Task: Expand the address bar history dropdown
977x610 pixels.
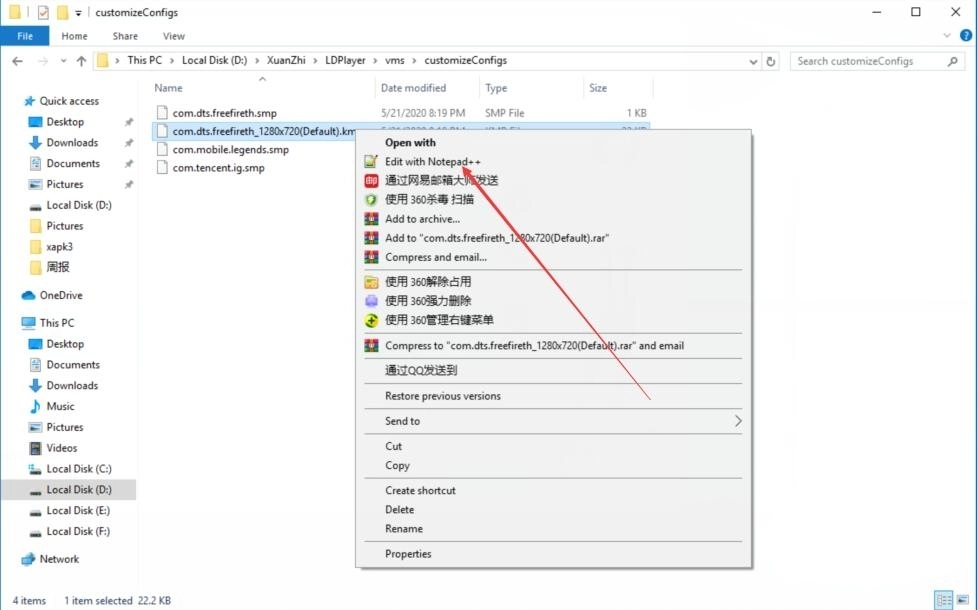Action: tap(753, 60)
